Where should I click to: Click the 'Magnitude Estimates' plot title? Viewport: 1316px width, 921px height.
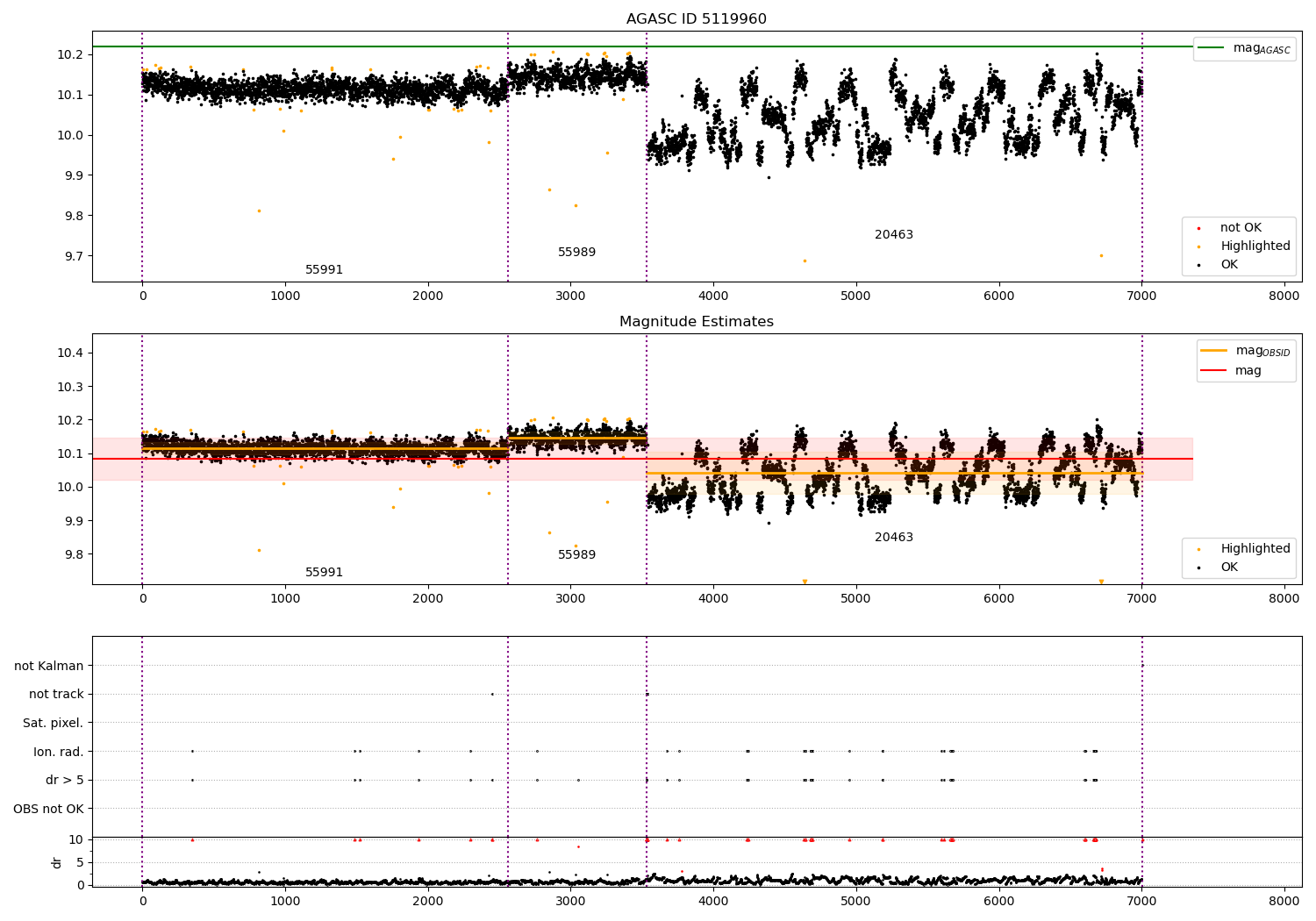(x=696, y=322)
